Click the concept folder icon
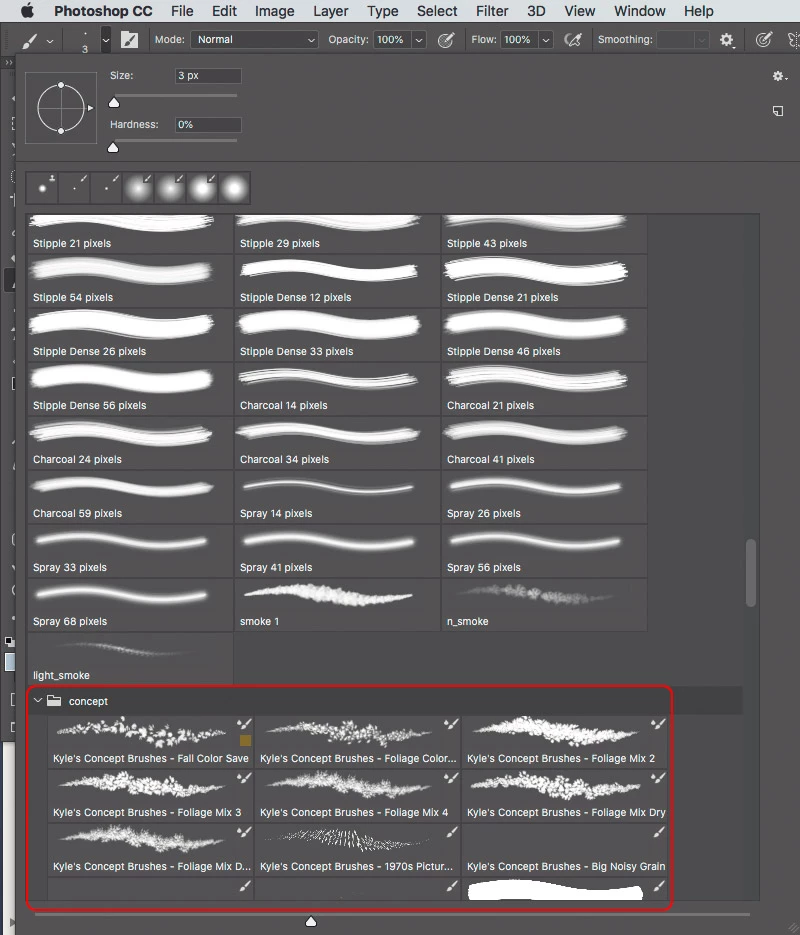800x935 pixels. [54, 701]
